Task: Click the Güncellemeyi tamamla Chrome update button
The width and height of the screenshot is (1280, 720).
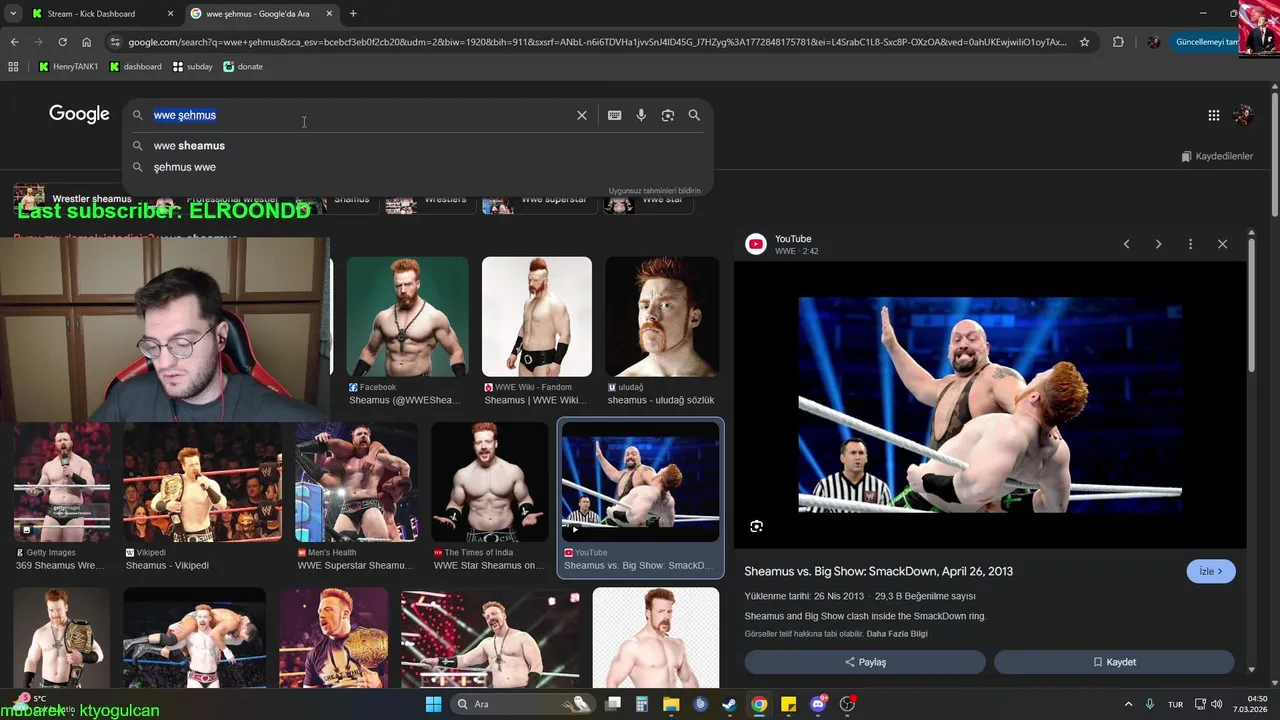Action: pyautogui.click(x=1204, y=42)
